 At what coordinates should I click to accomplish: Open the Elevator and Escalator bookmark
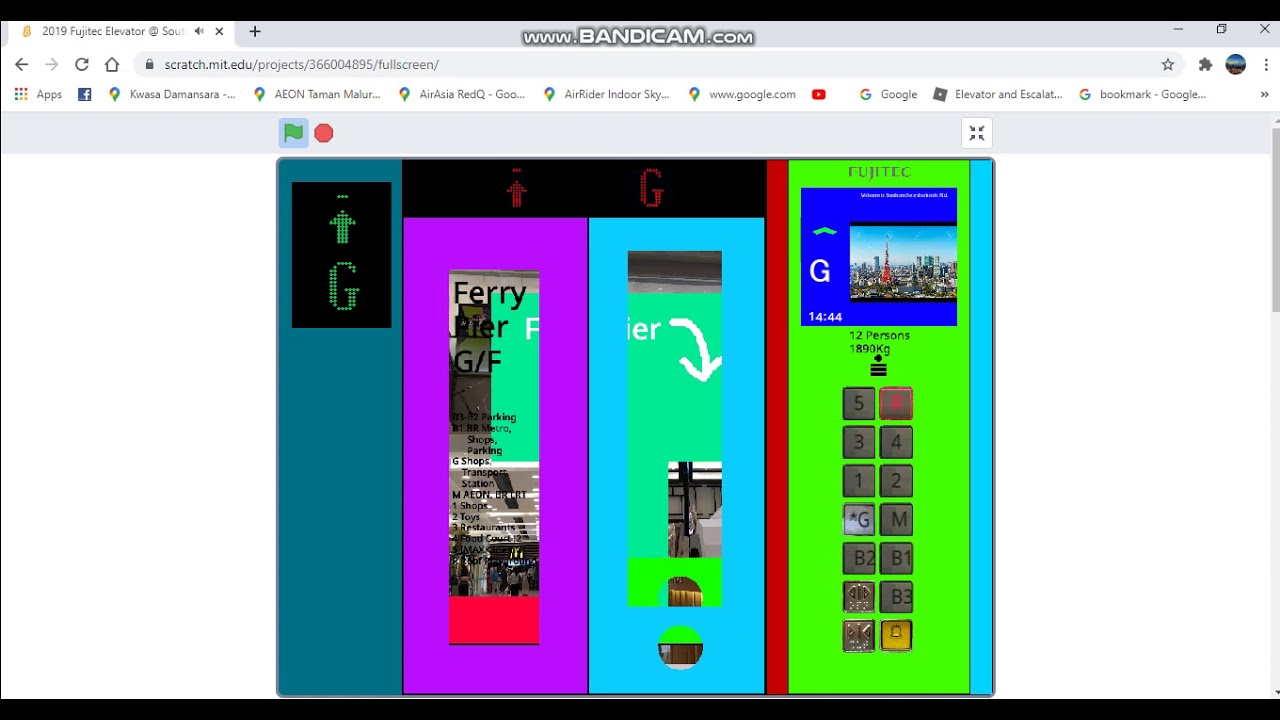(997, 94)
